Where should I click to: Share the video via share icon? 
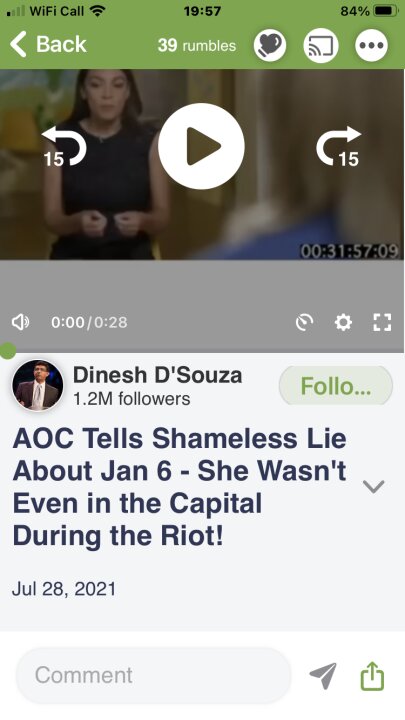tap(372, 675)
